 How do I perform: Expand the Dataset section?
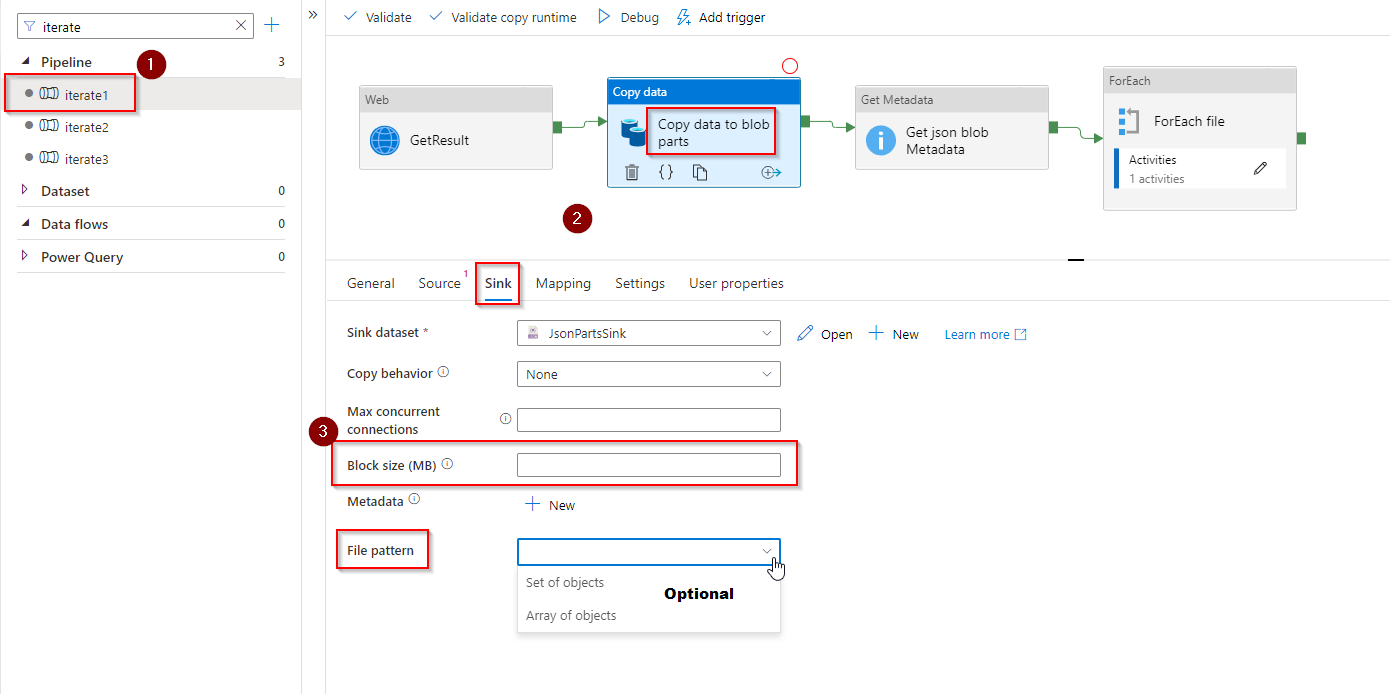26,190
